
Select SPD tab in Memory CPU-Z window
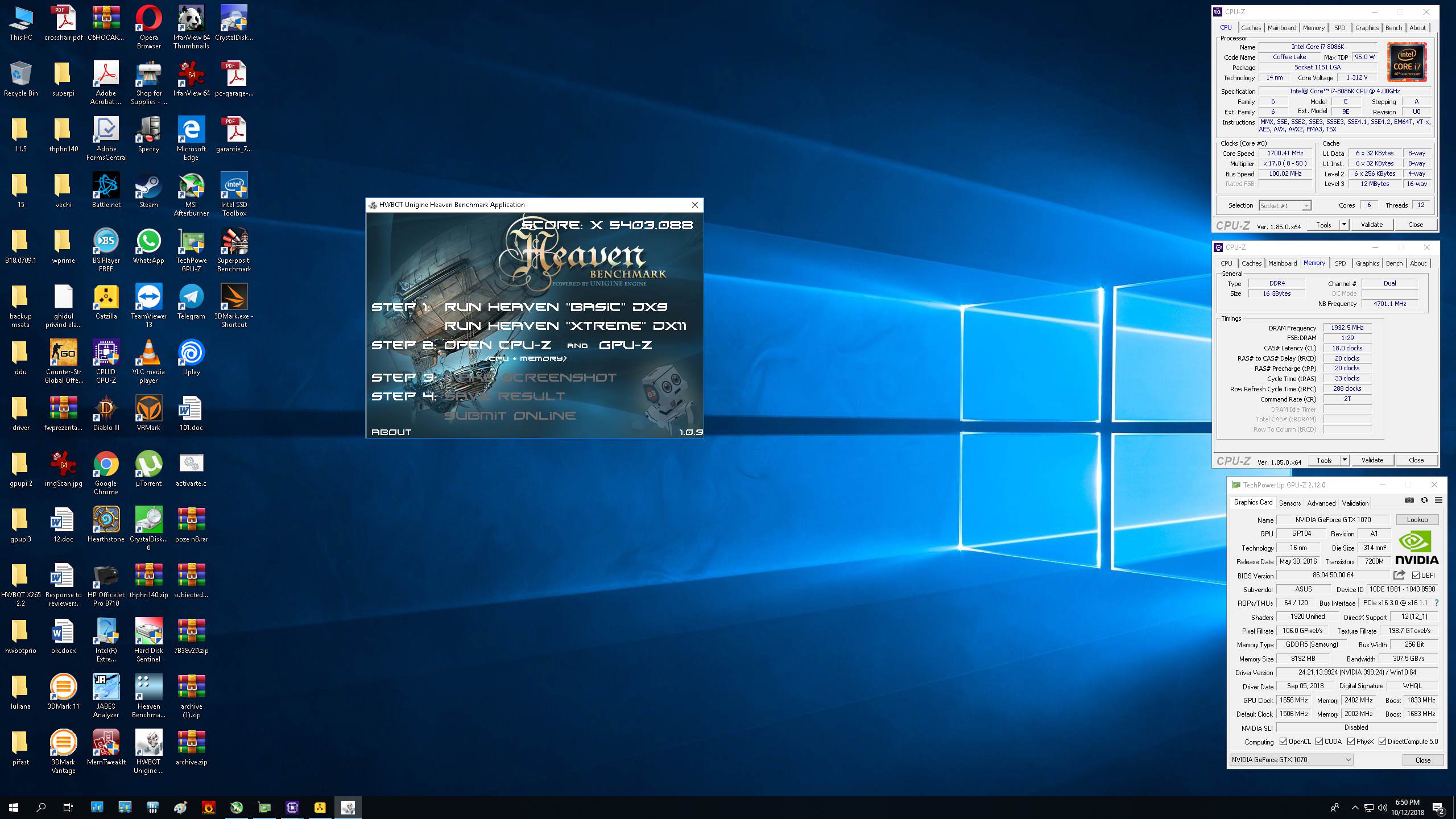tap(1341, 263)
